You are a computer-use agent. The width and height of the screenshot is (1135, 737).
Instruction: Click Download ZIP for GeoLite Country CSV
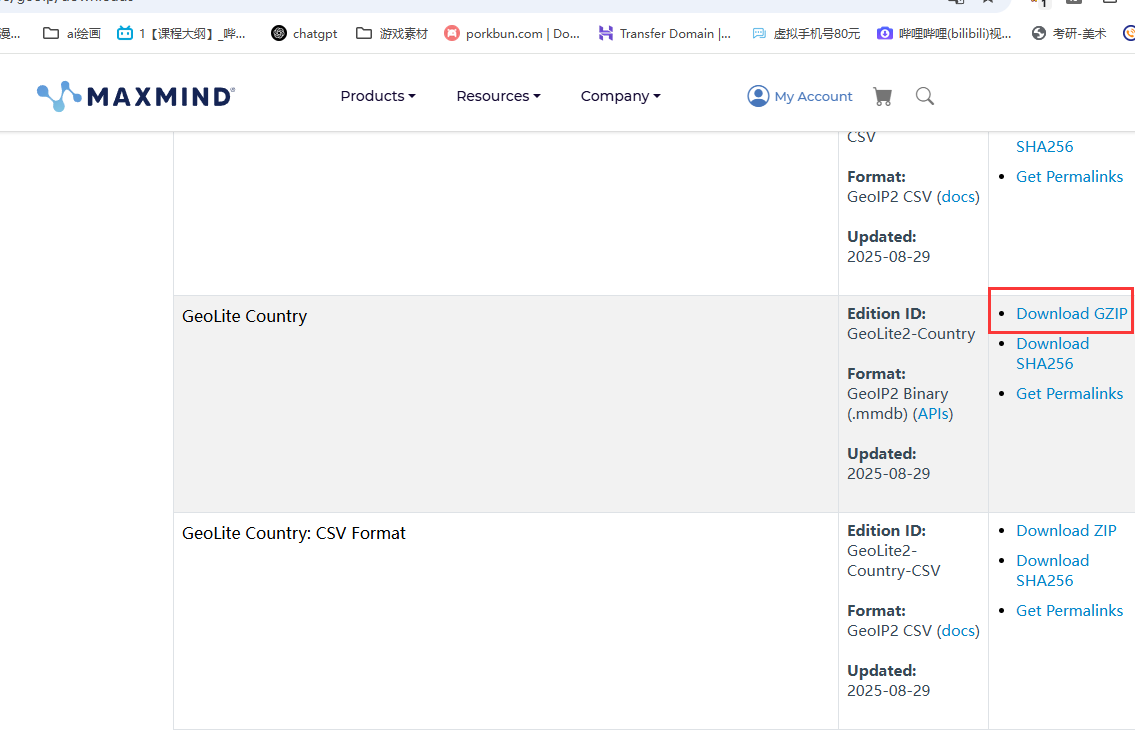click(1066, 531)
